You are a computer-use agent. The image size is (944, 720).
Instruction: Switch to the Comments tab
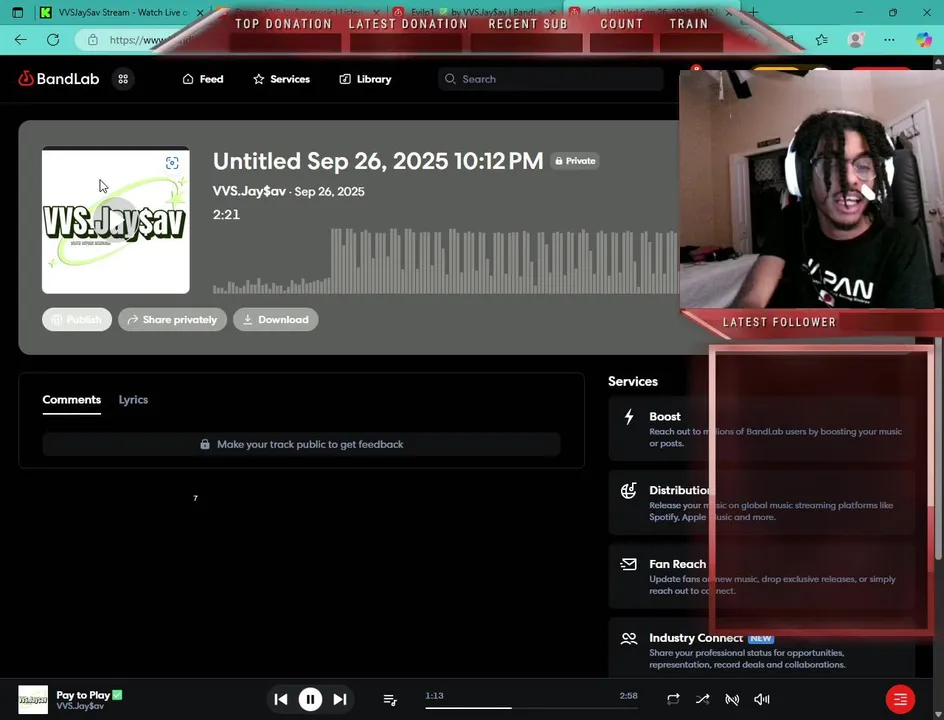72,400
